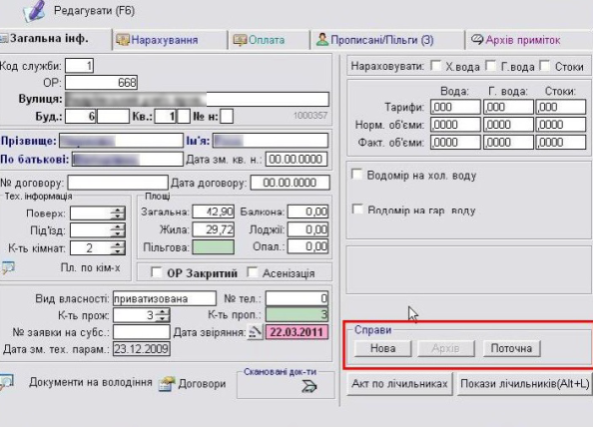Image resolution: width=594 pixels, height=428 pixels.
Task: Click the Договори icon
Action: pos(167,384)
